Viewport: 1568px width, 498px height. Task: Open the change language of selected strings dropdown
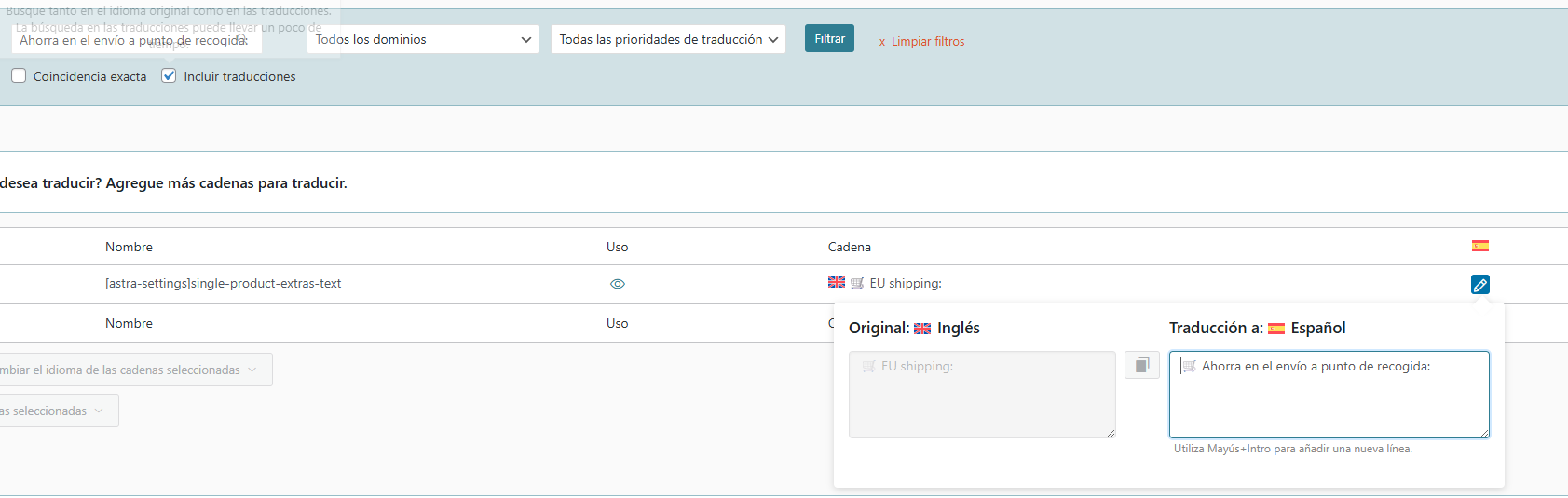click(x=130, y=370)
